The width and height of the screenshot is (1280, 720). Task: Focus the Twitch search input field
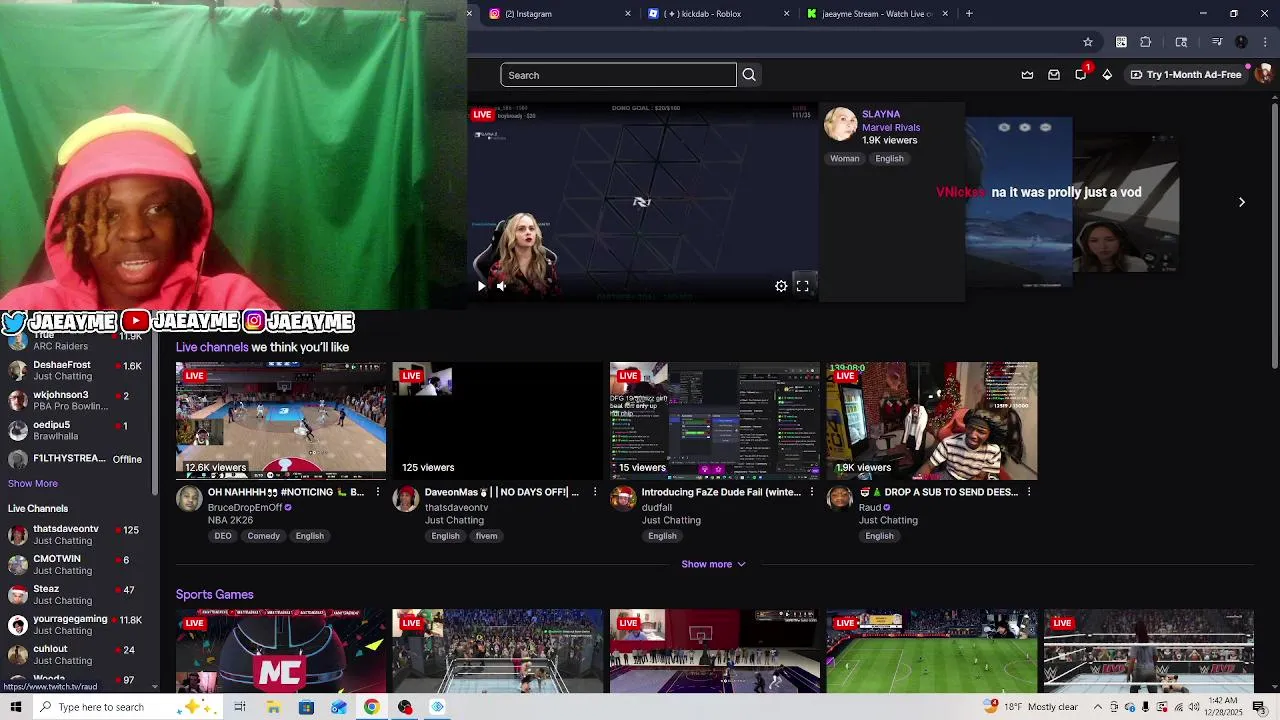click(x=618, y=75)
